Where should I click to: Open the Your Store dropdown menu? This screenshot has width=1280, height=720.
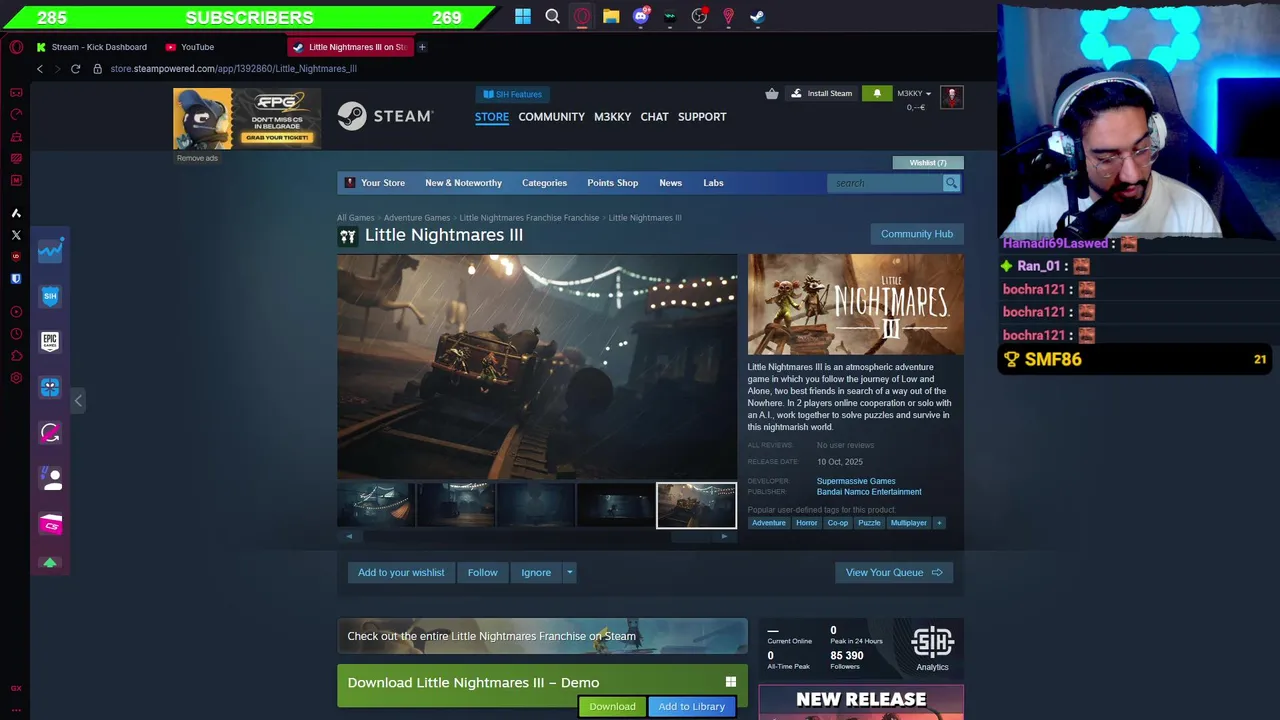tap(383, 183)
